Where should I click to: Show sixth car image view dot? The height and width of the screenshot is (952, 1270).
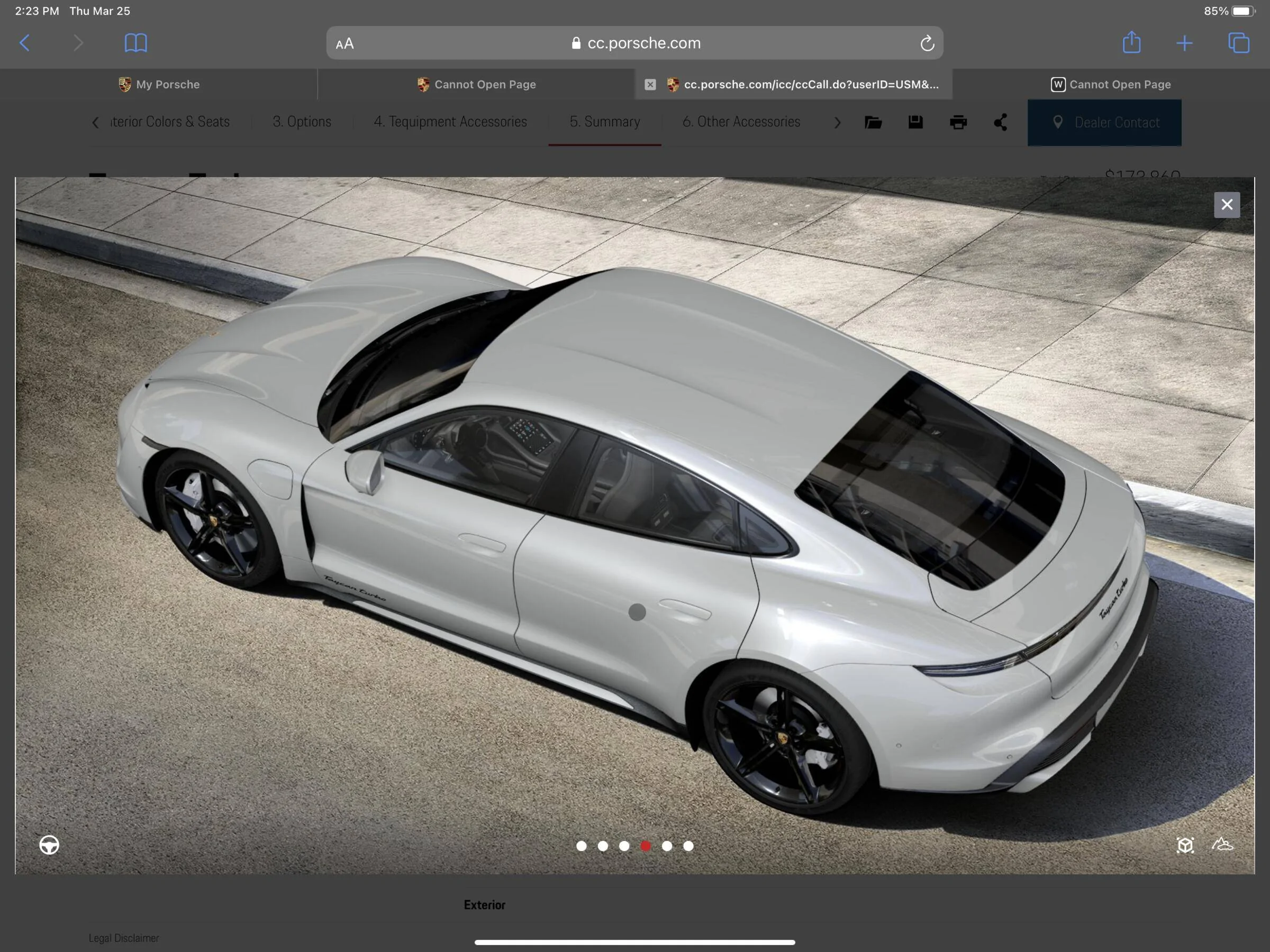pyautogui.click(x=688, y=846)
